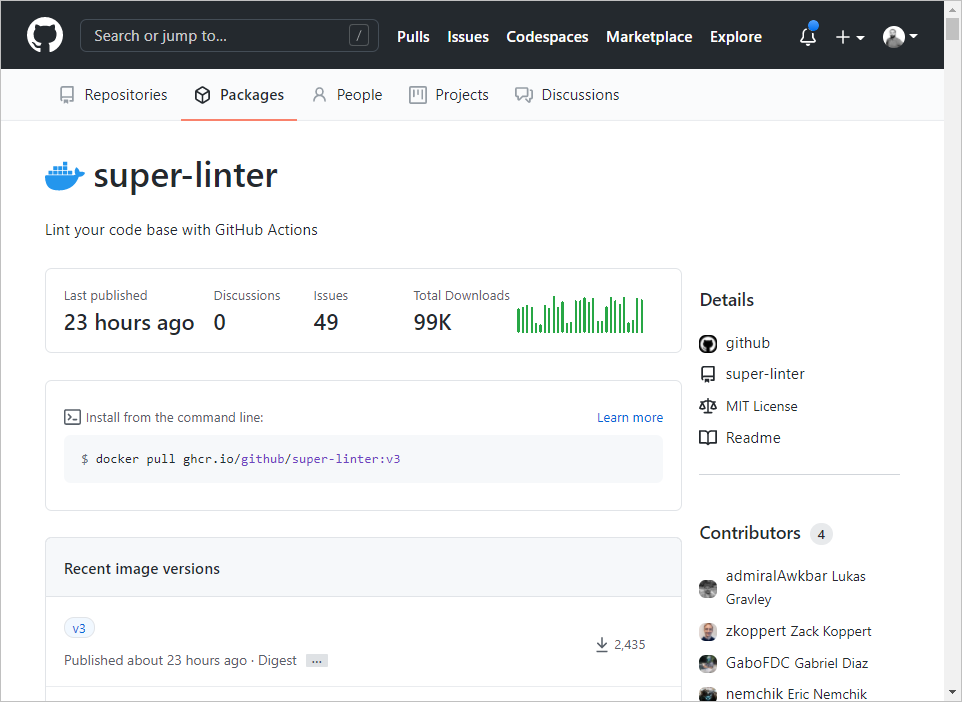Click the scrollbar down arrow
962x702 pixels.
[953, 693]
